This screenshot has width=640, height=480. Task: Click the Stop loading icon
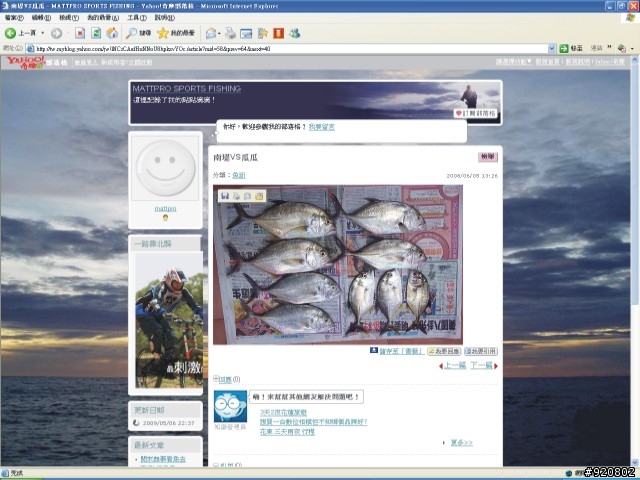tap(80, 33)
